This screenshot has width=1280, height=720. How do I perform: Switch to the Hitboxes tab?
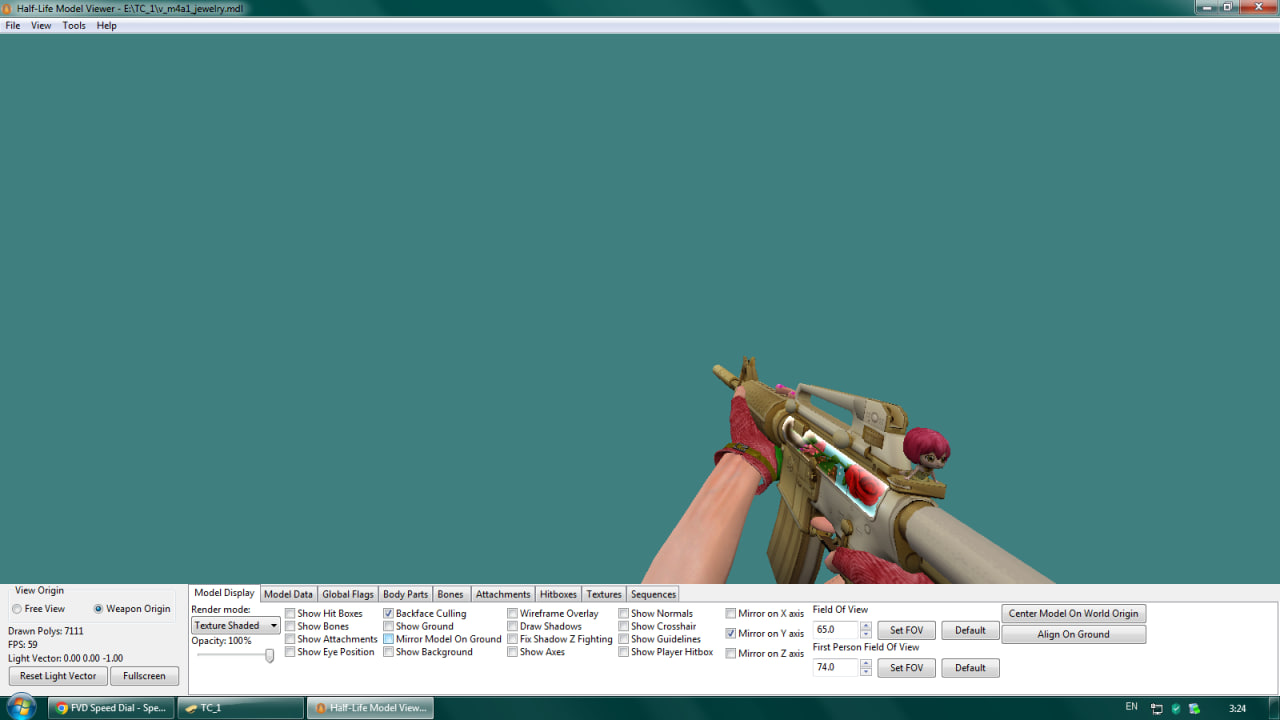click(558, 594)
